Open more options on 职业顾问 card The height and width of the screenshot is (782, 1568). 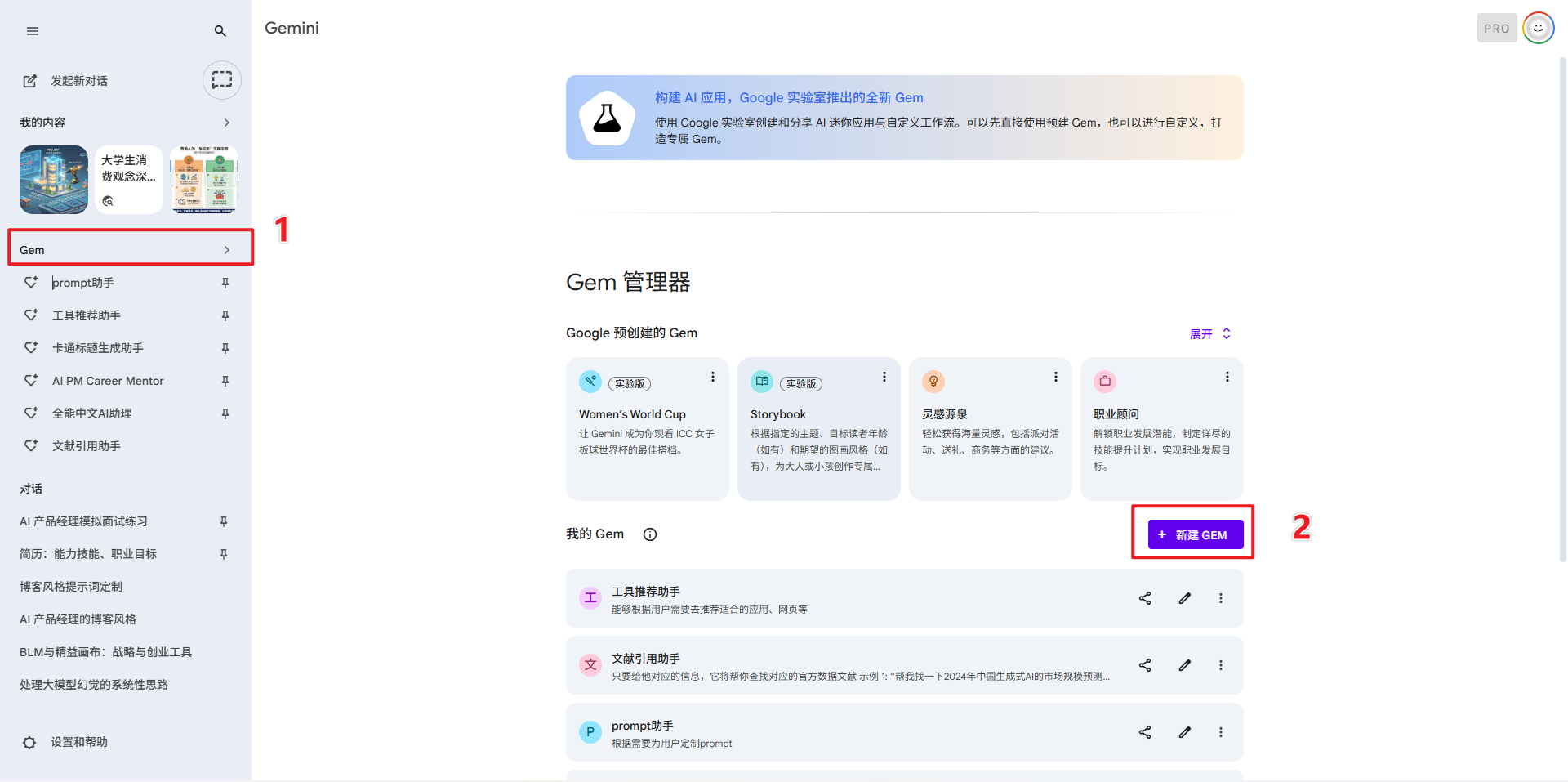click(1227, 377)
